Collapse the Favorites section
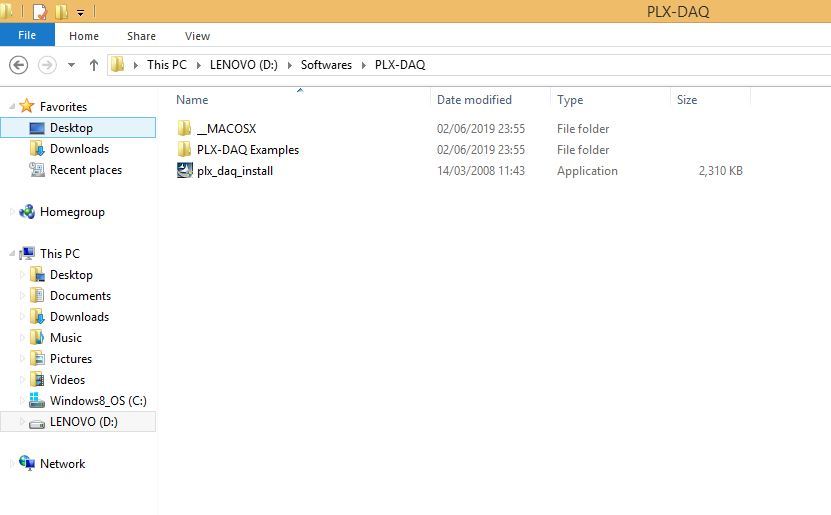 pos(12,107)
